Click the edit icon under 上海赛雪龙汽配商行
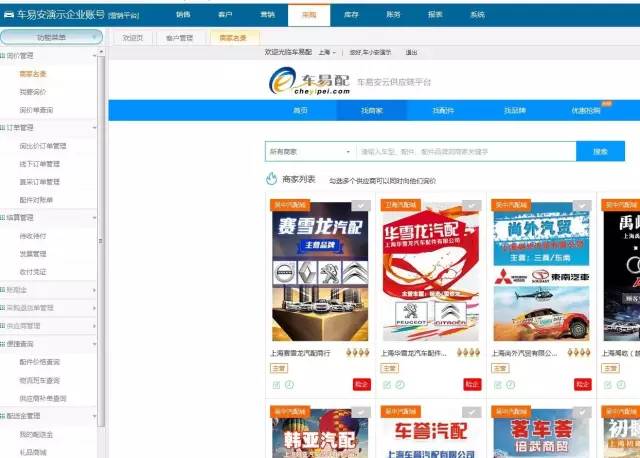This screenshot has height=458, width=640. pyautogui.click(x=276, y=385)
